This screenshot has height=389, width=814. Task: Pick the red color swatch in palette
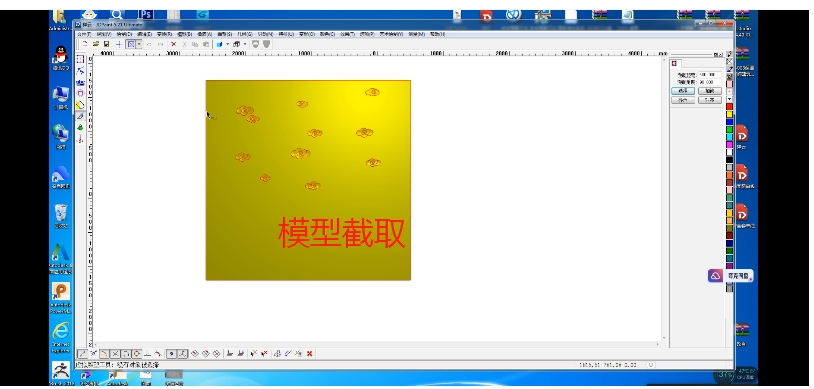click(x=729, y=107)
